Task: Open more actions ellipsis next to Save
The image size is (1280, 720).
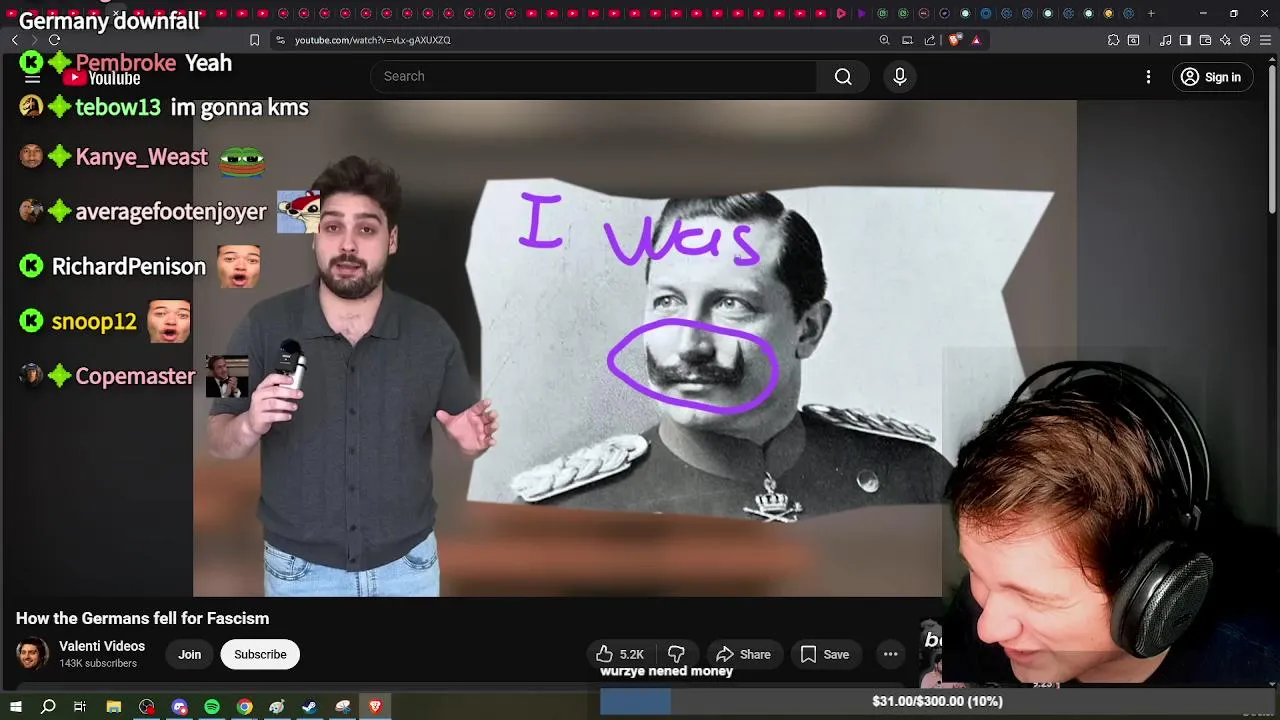Action: point(890,654)
